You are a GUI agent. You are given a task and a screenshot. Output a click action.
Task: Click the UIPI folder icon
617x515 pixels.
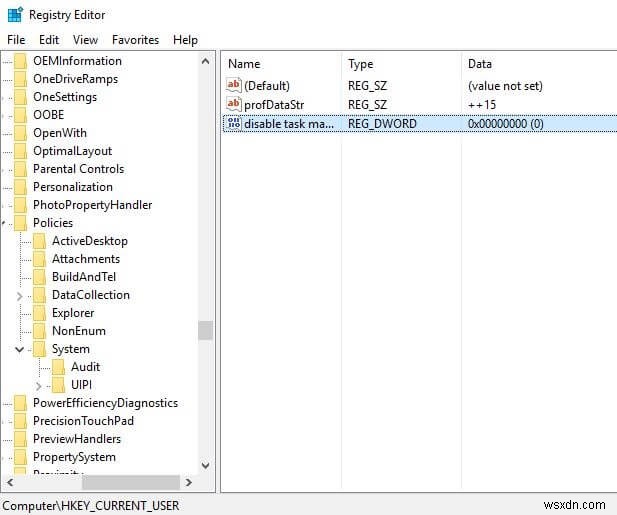tap(58, 385)
